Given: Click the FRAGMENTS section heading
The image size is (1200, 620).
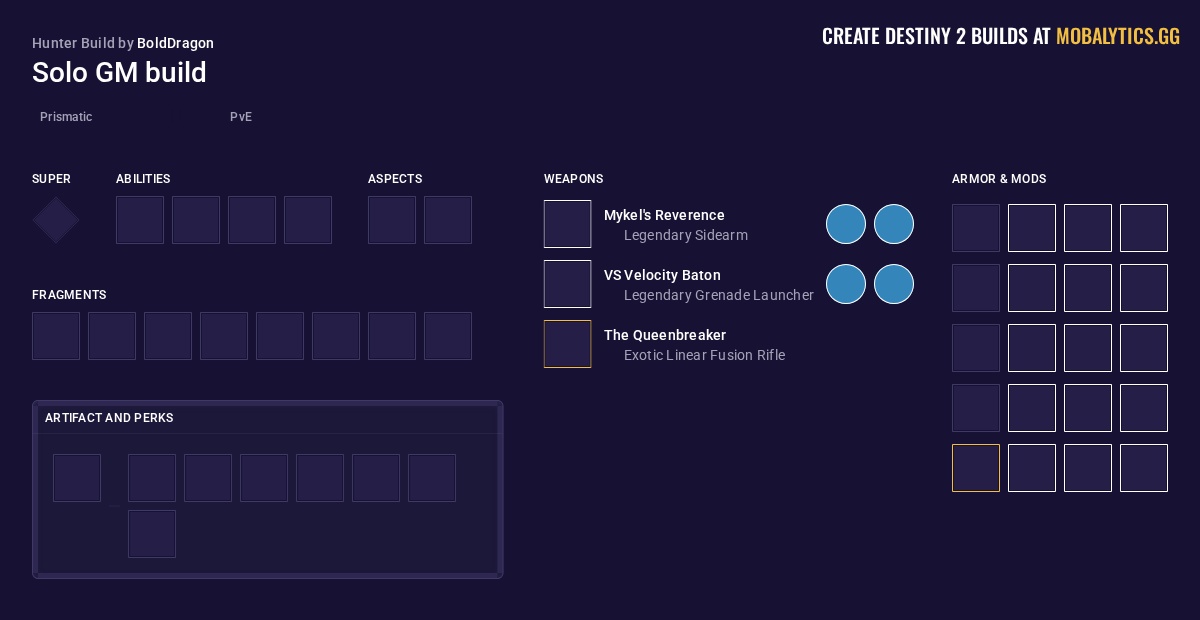Looking at the screenshot, I should click(x=69, y=295).
